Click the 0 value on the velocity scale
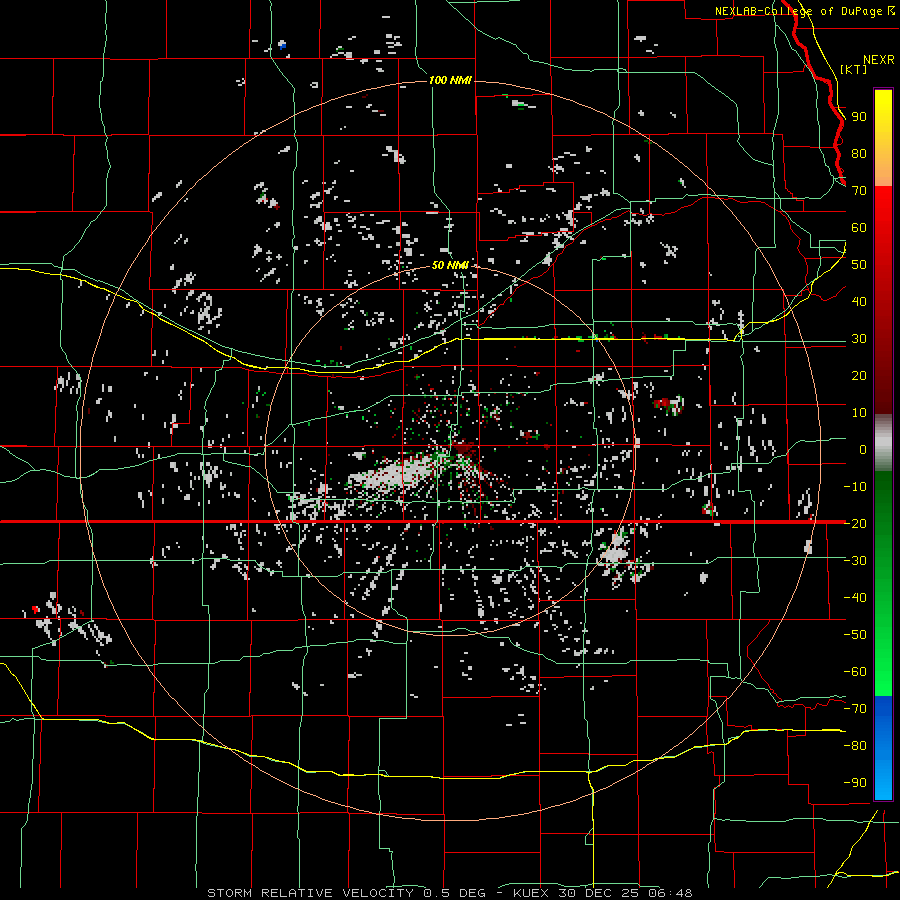 coord(863,450)
